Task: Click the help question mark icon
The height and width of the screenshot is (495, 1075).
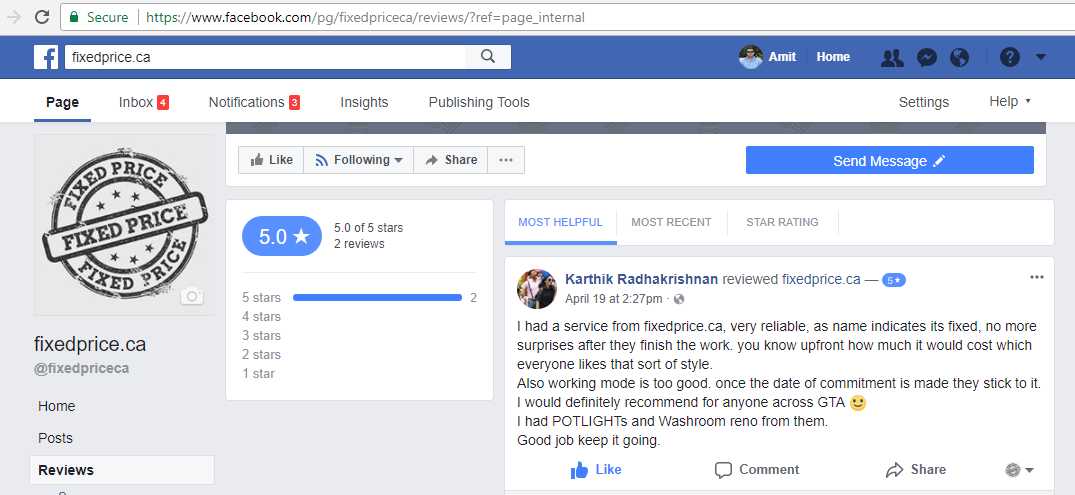Action: [1009, 58]
